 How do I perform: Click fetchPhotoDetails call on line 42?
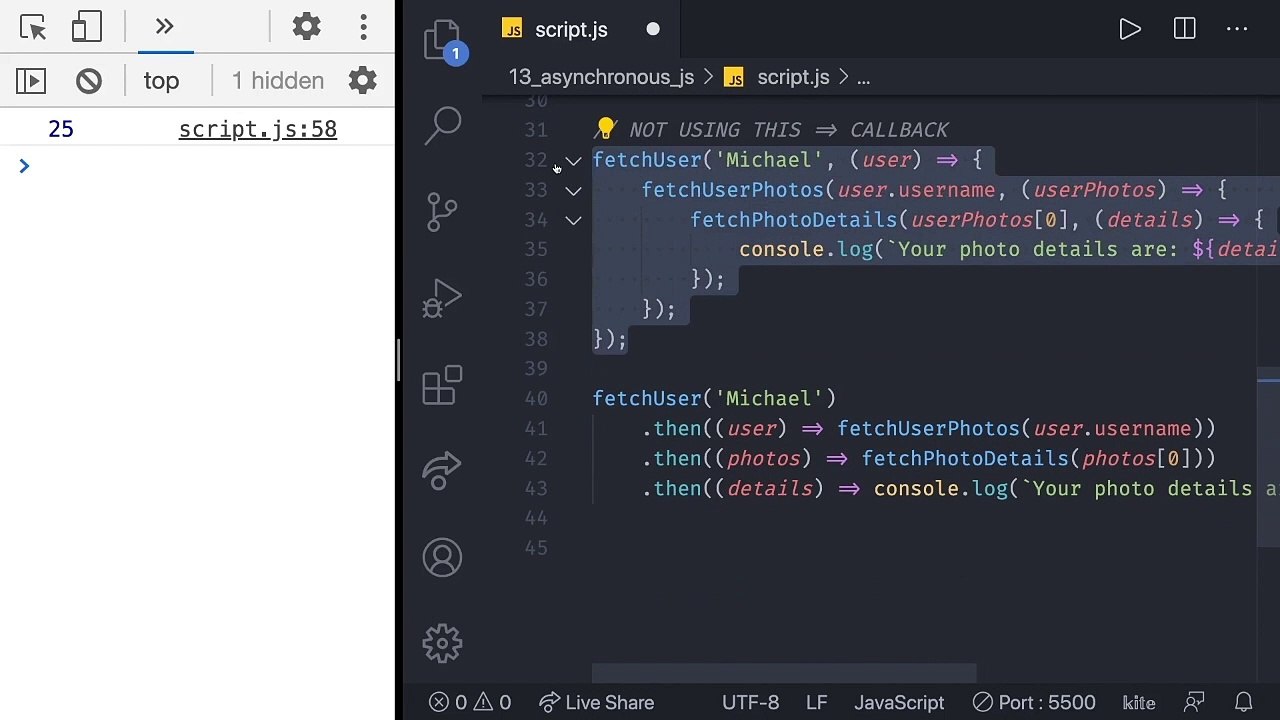tap(965, 459)
